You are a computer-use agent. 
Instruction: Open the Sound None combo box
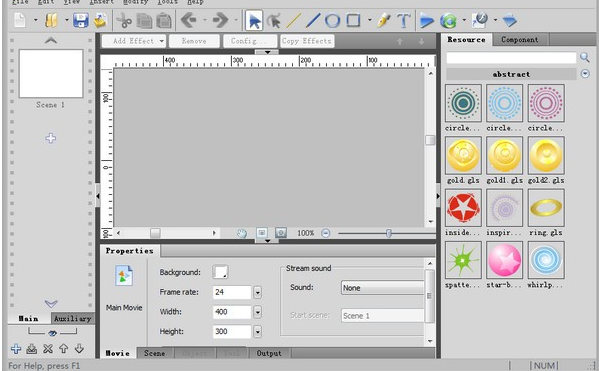pyautogui.click(x=382, y=288)
